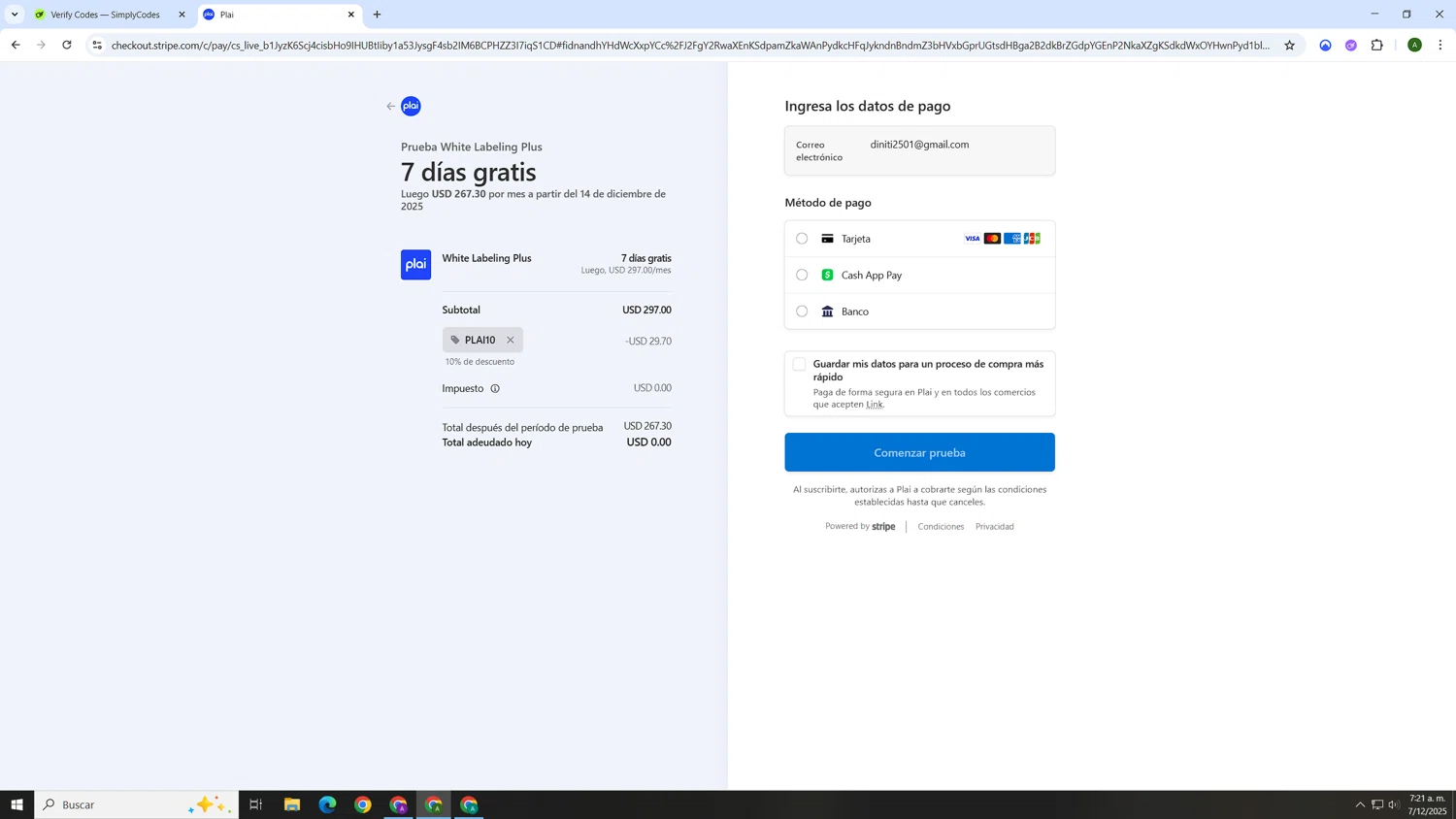
Task: Click the round Plai logo in header
Action: pyautogui.click(x=412, y=107)
